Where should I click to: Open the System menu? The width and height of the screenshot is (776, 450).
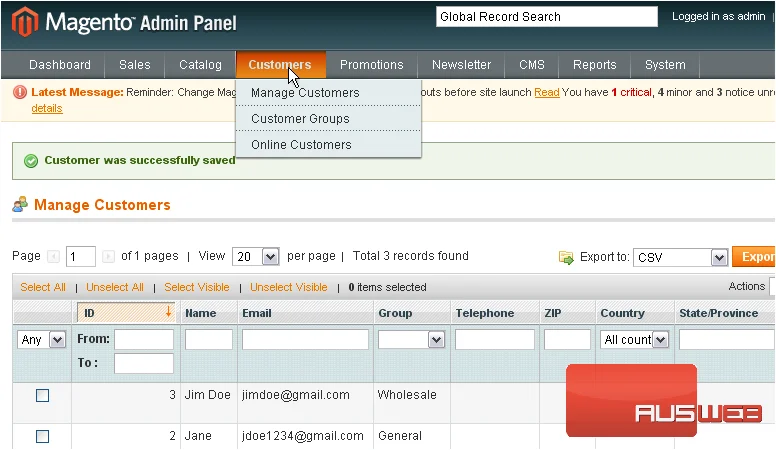[665, 65]
